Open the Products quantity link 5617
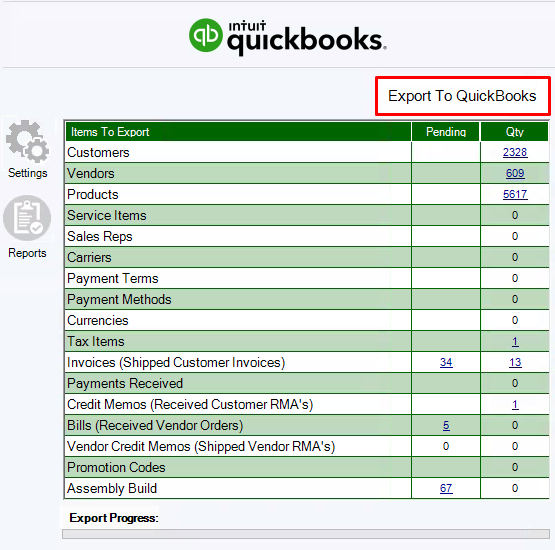The height and width of the screenshot is (550, 555). 515,194
